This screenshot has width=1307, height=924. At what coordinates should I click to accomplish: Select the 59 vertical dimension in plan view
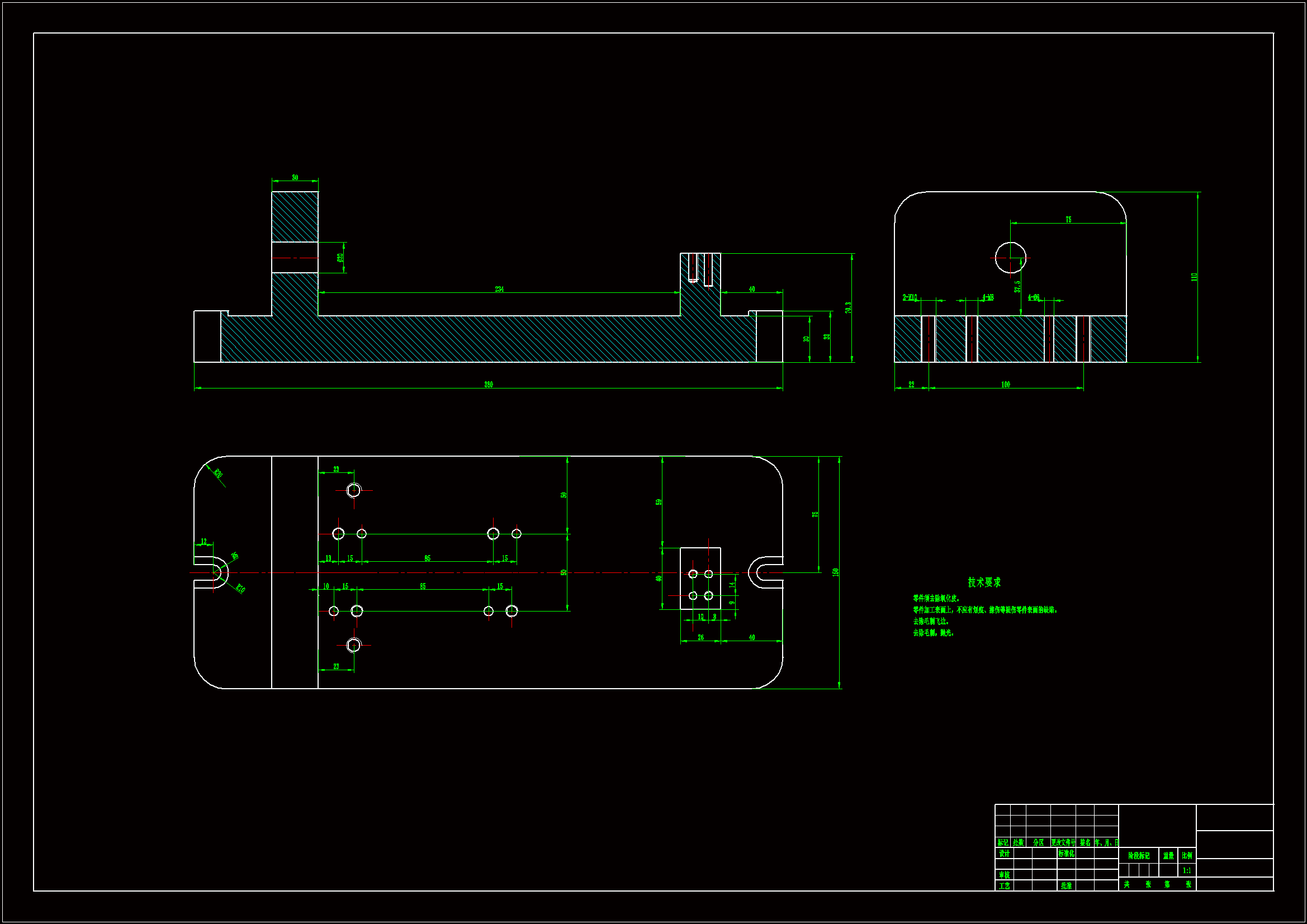coord(659,502)
